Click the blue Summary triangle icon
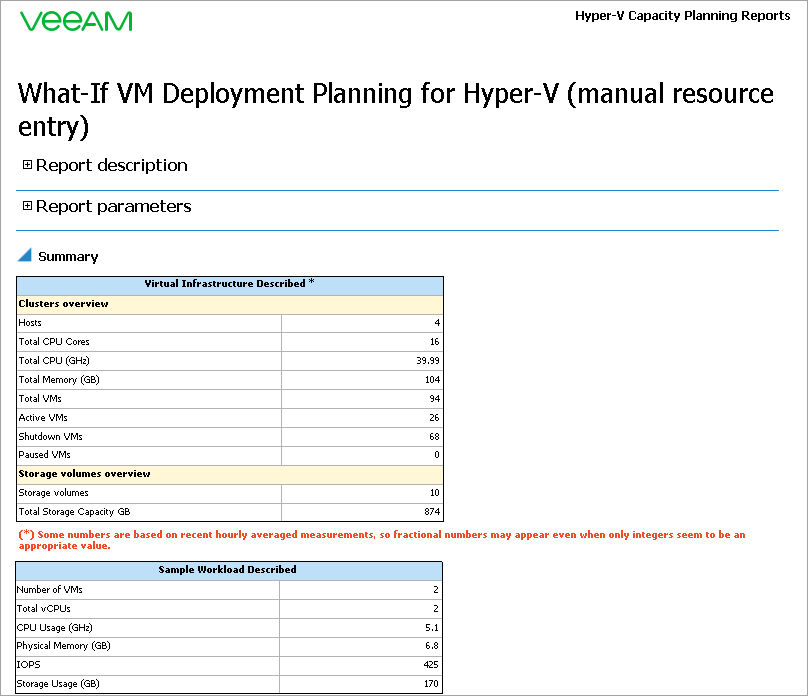The height and width of the screenshot is (696, 808). 25,255
